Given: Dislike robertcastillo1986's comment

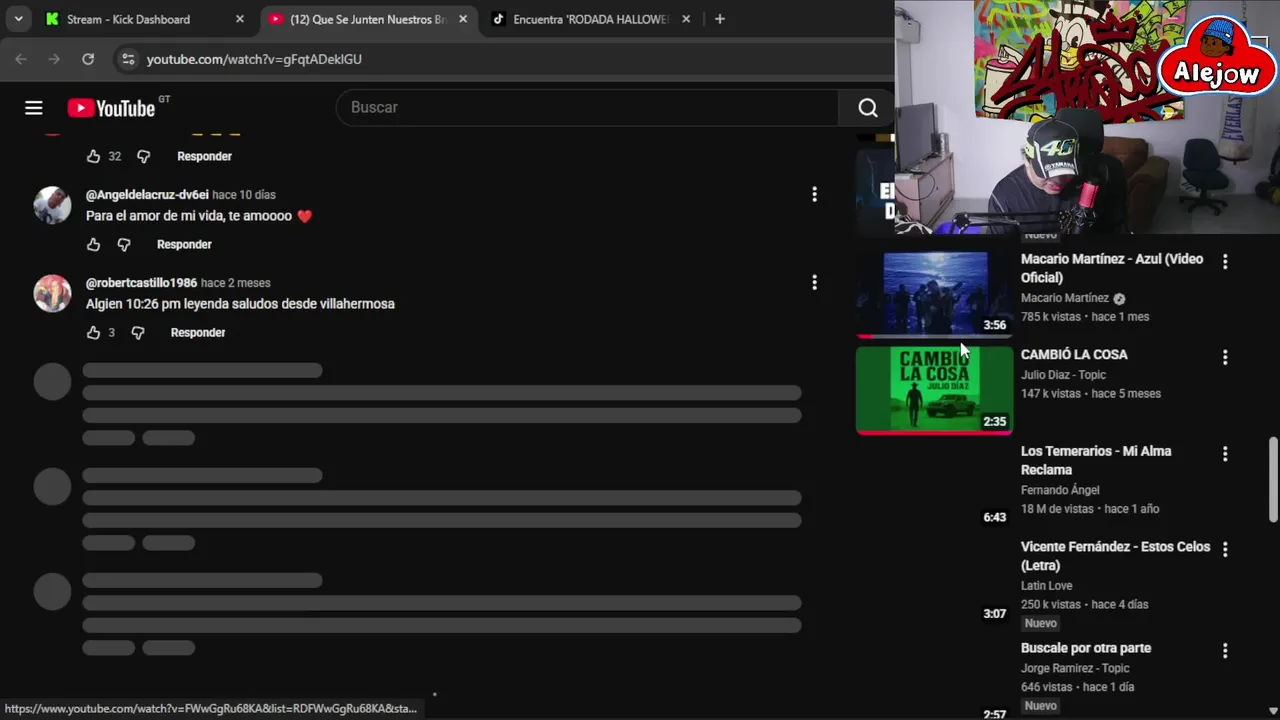Looking at the screenshot, I should pyautogui.click(x=137, y=332).
